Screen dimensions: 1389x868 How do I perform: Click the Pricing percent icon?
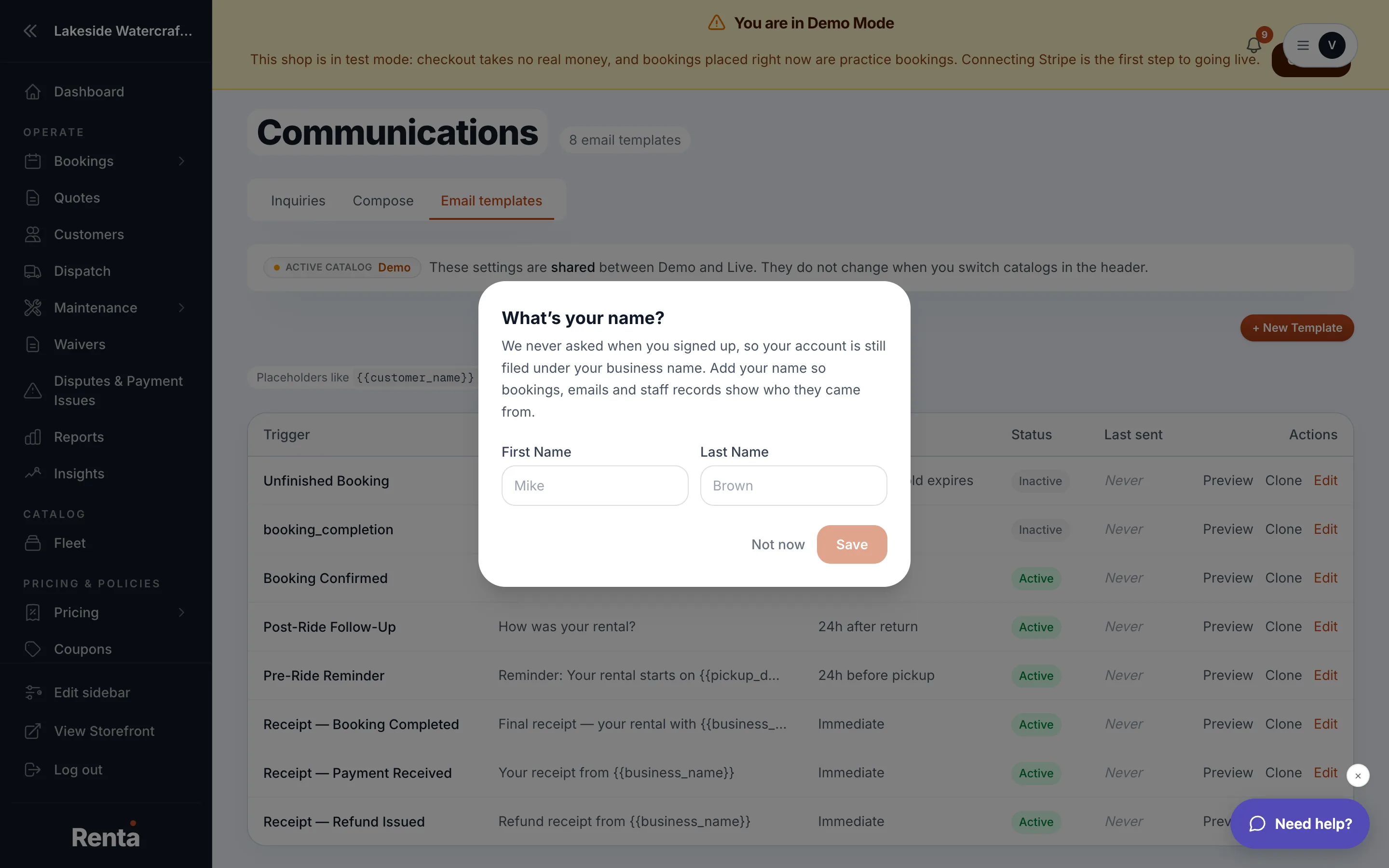[x=33, y=612]
